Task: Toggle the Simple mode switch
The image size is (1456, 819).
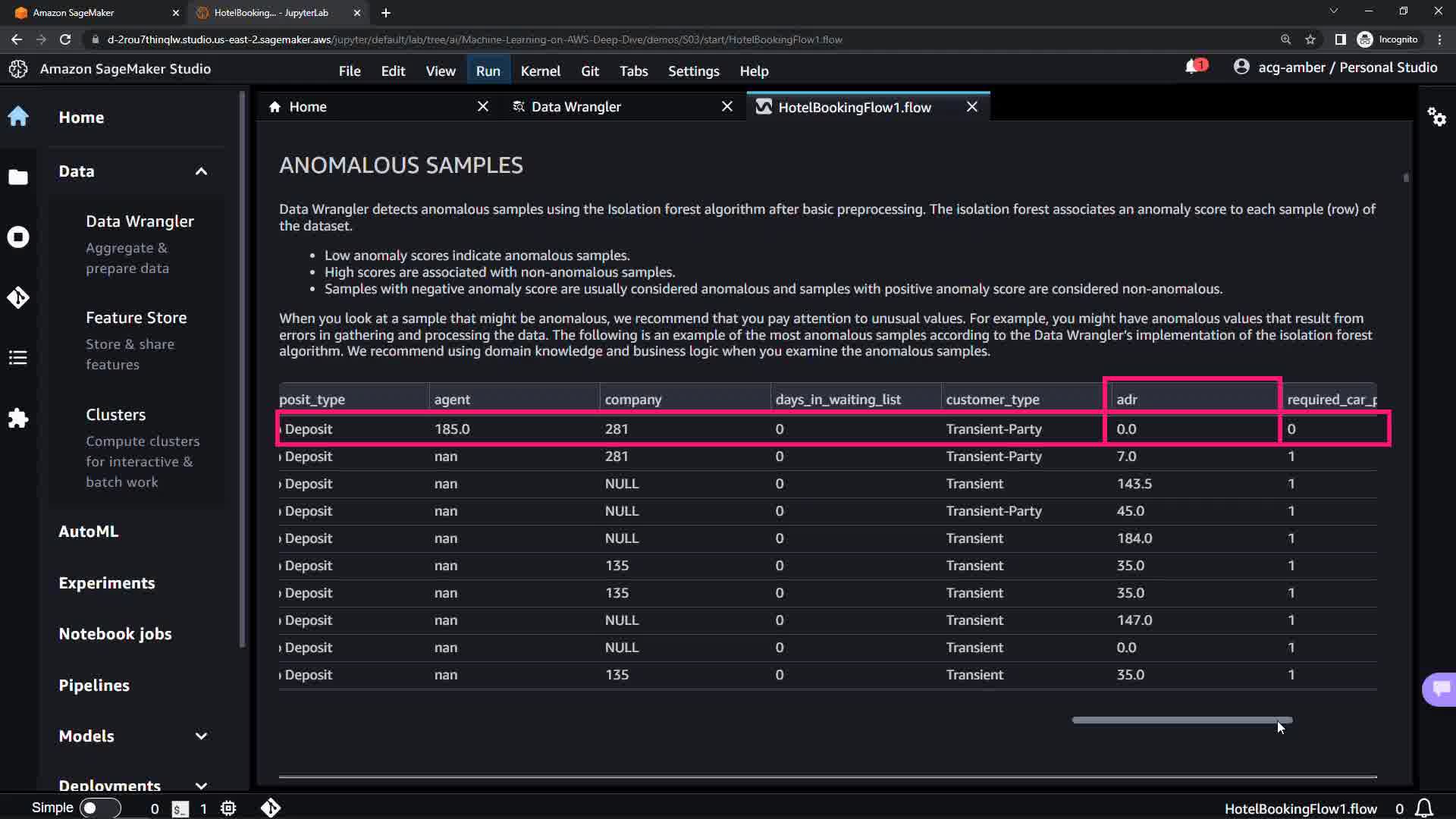Action: pos(100,808)
